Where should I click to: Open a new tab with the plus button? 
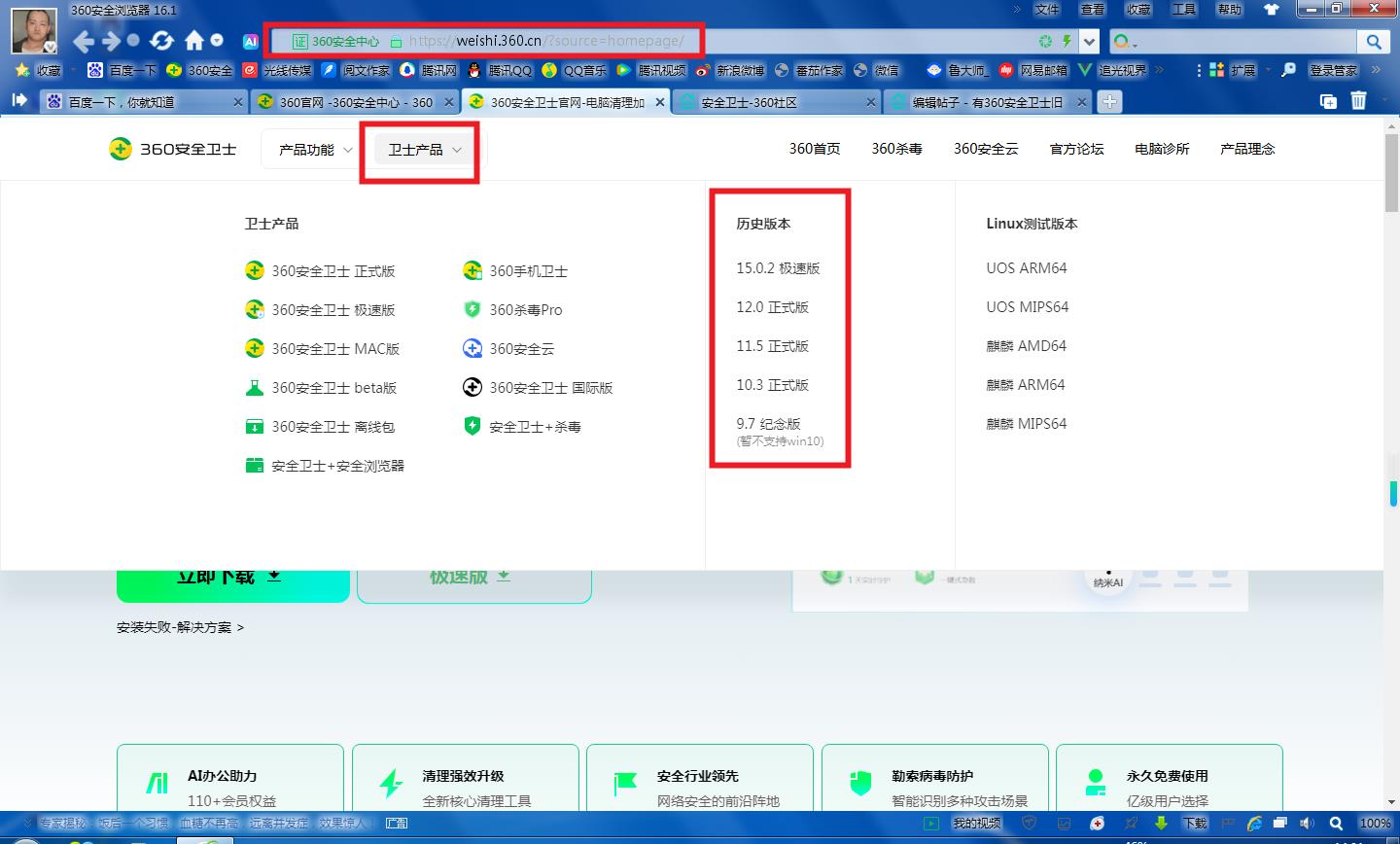(x=1109, y=101)
